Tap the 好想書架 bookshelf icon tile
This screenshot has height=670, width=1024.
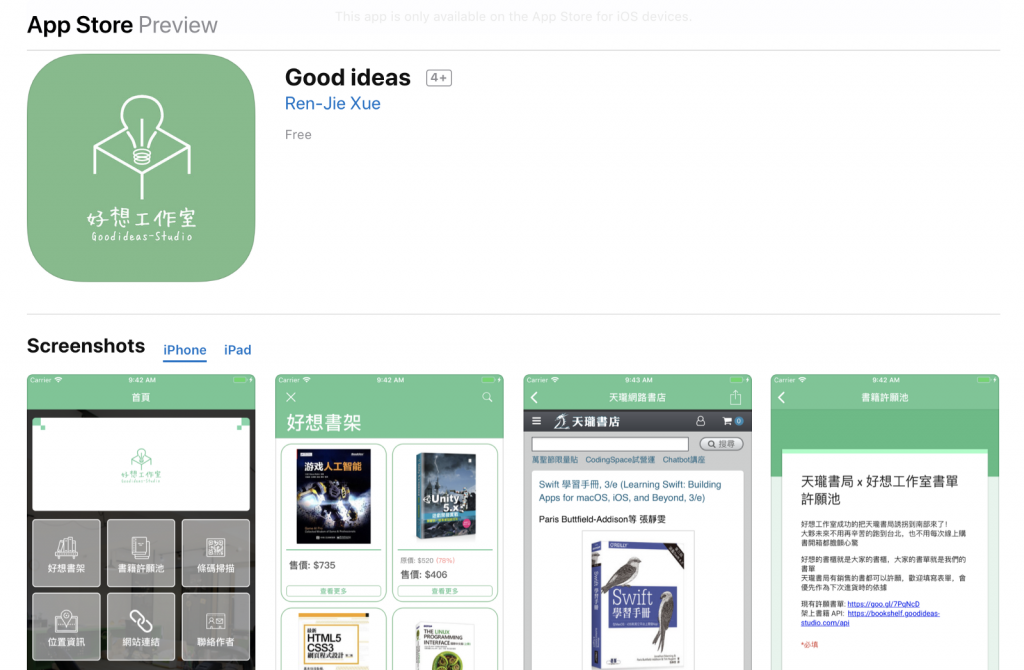pyautogui.click(x=66, y=553)
